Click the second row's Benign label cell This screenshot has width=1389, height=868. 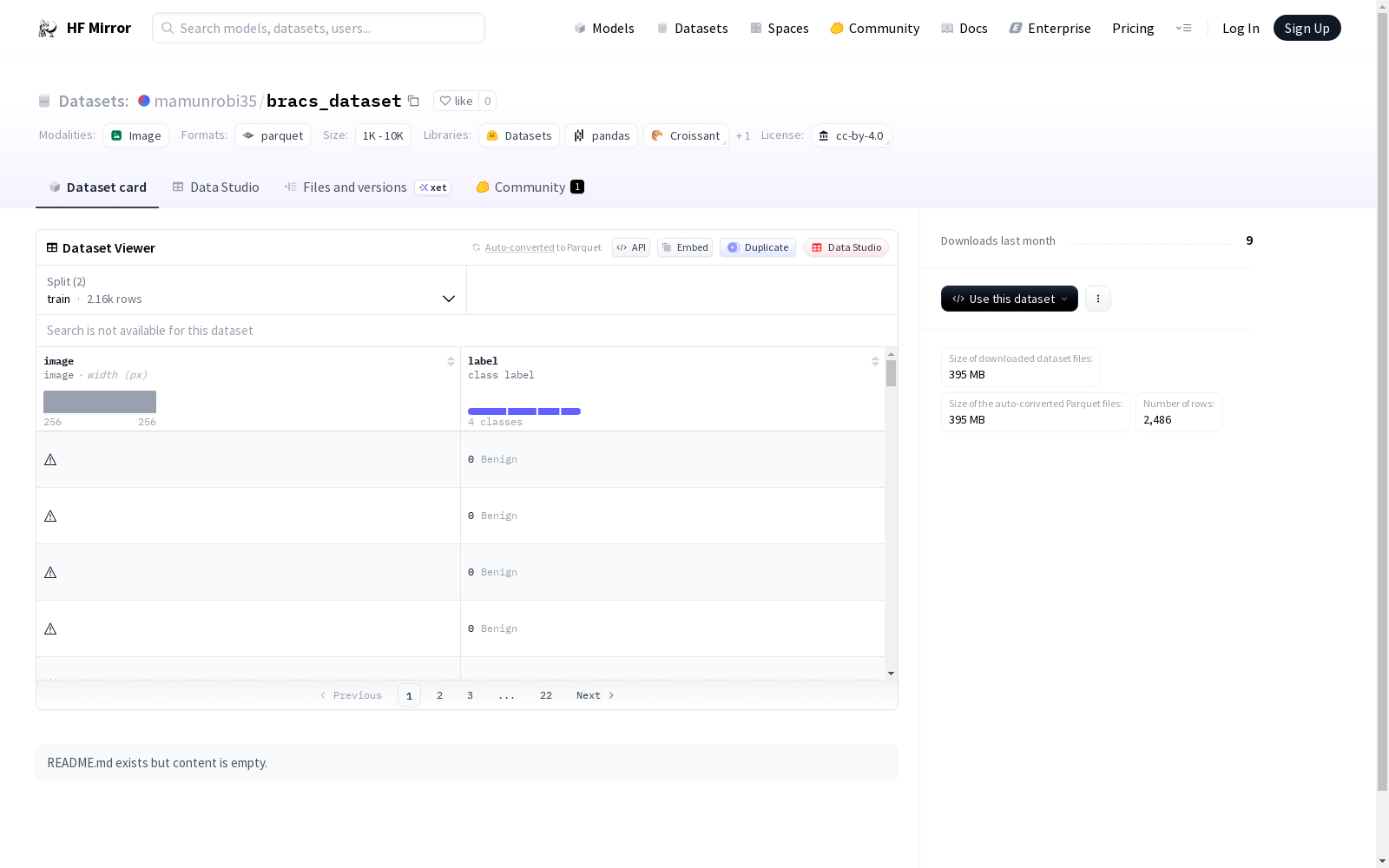pyautogui.click(x=673, y=516)
